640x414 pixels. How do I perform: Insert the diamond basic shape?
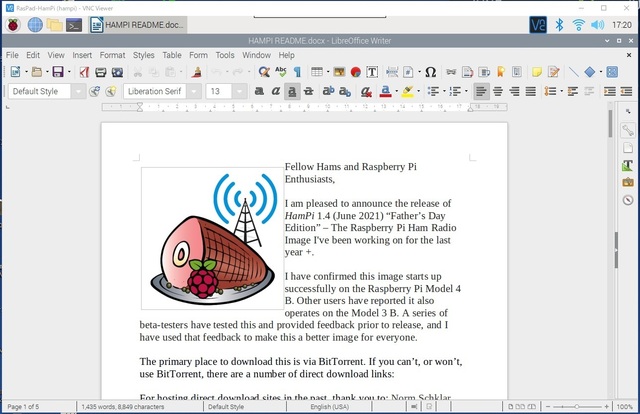click(x=589, y=72)
